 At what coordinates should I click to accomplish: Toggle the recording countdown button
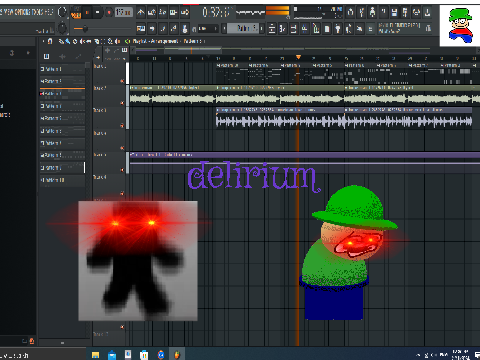click(163, 13)
